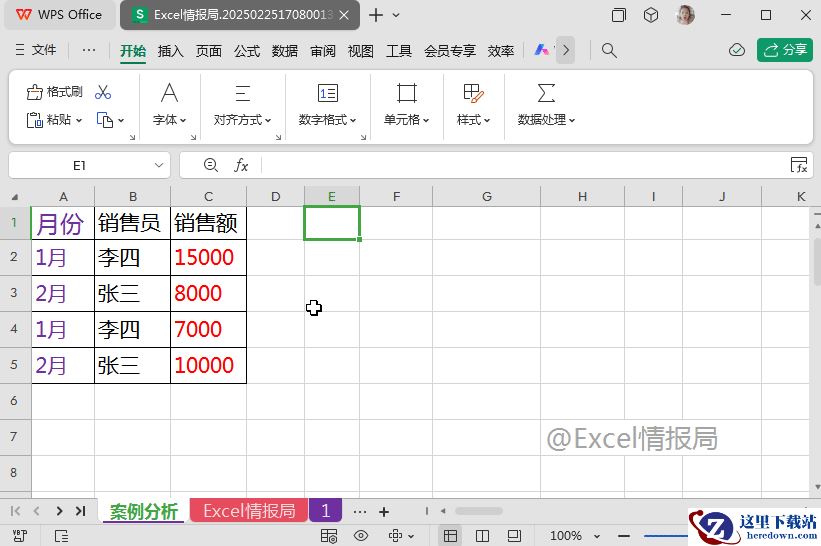Switch to Page Layout view icon

[x=482, y=536]
